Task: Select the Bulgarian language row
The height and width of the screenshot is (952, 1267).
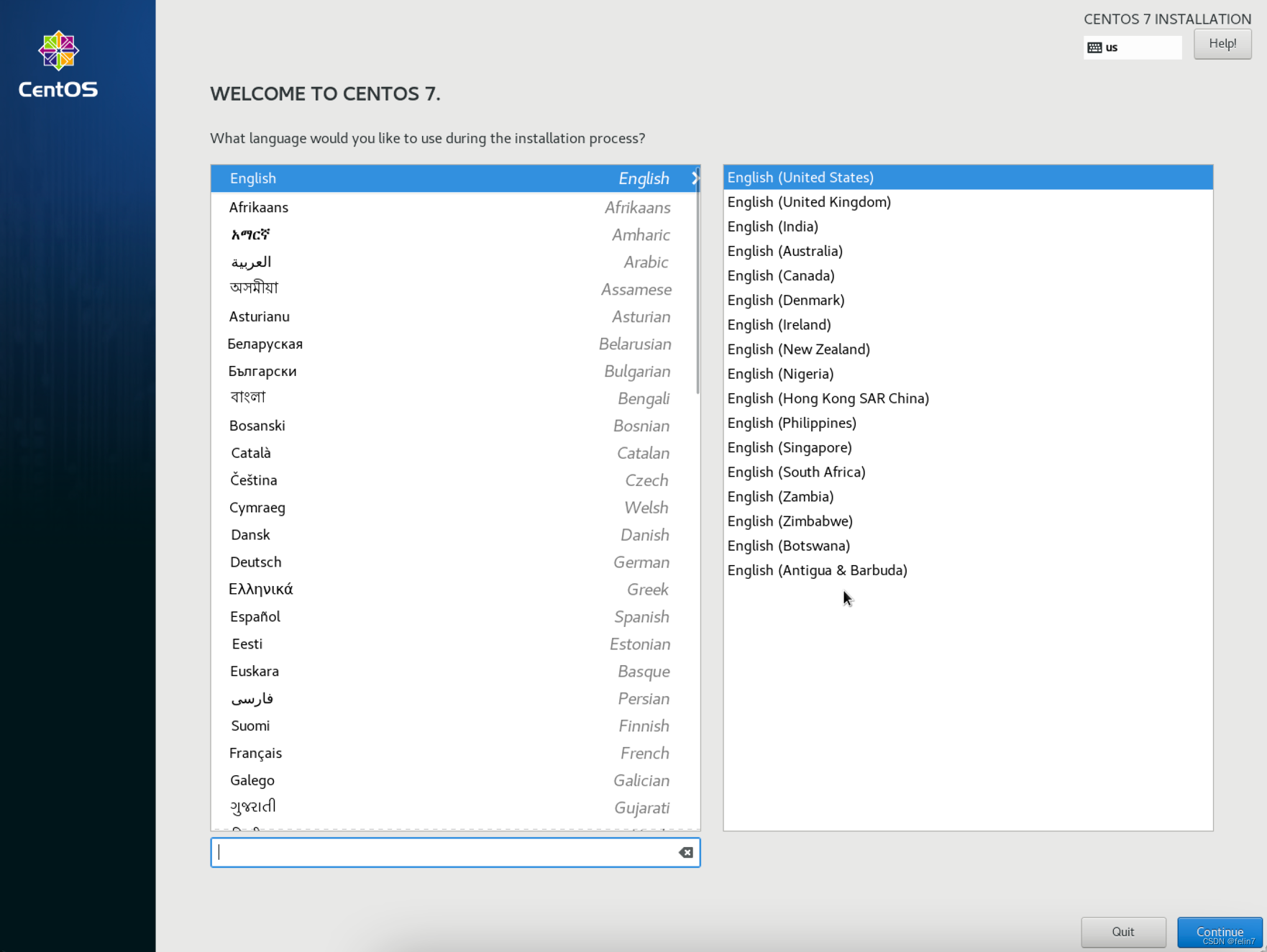Action: point(455,371)
